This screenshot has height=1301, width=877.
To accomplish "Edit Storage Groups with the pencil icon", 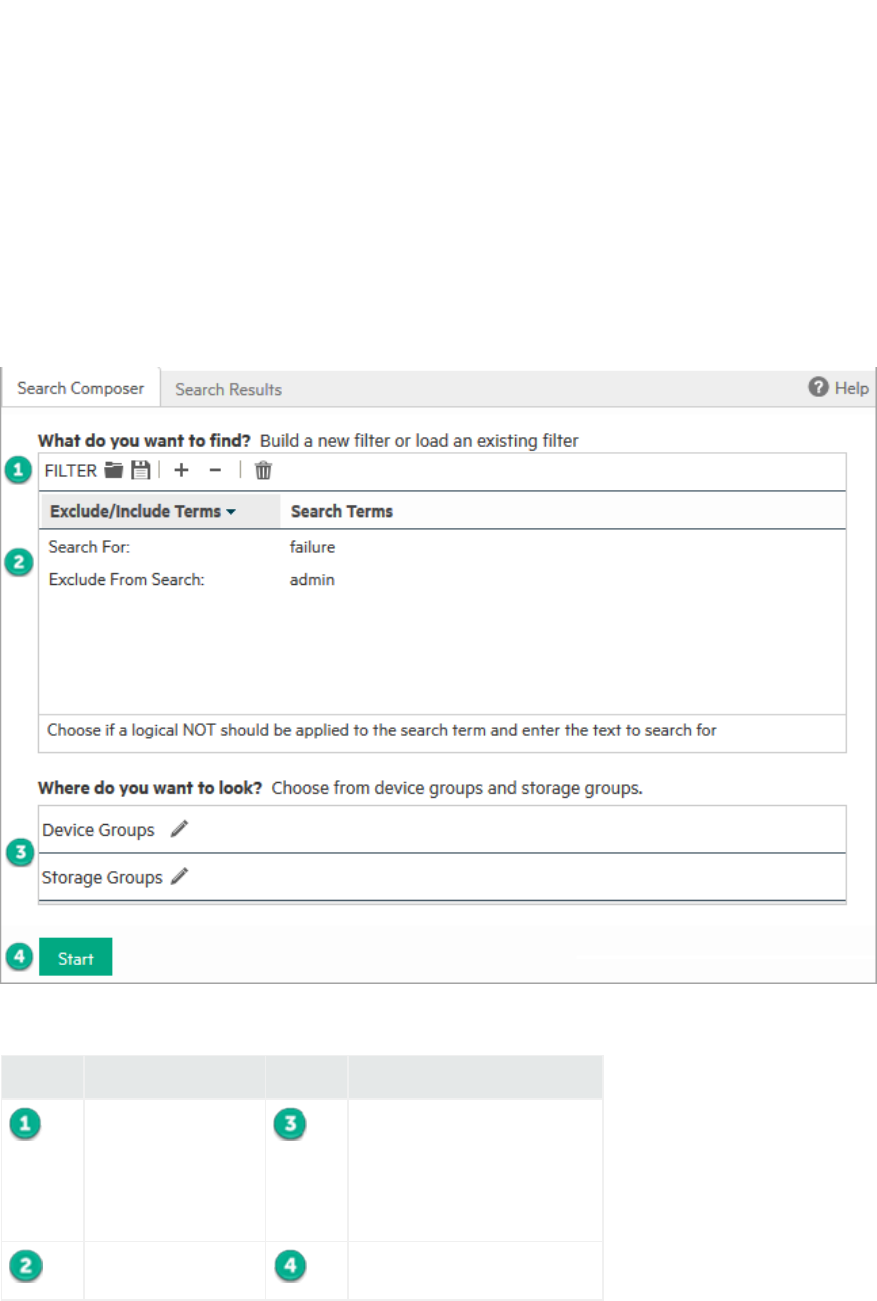I will (180, 877).
